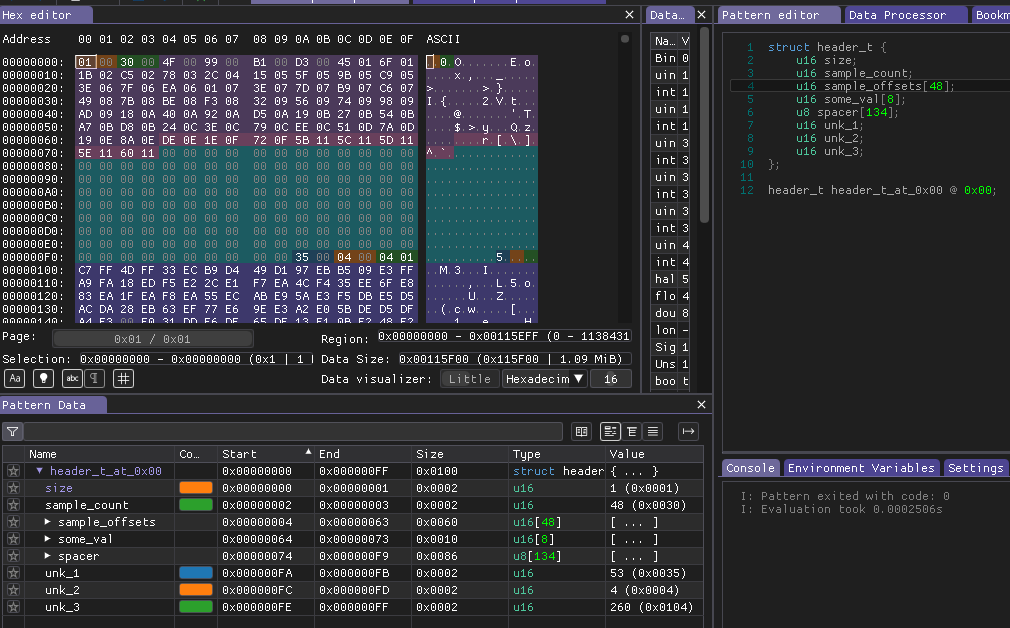
Task: Click the pattern data filter funnel icon
Action: coord(12,432)
